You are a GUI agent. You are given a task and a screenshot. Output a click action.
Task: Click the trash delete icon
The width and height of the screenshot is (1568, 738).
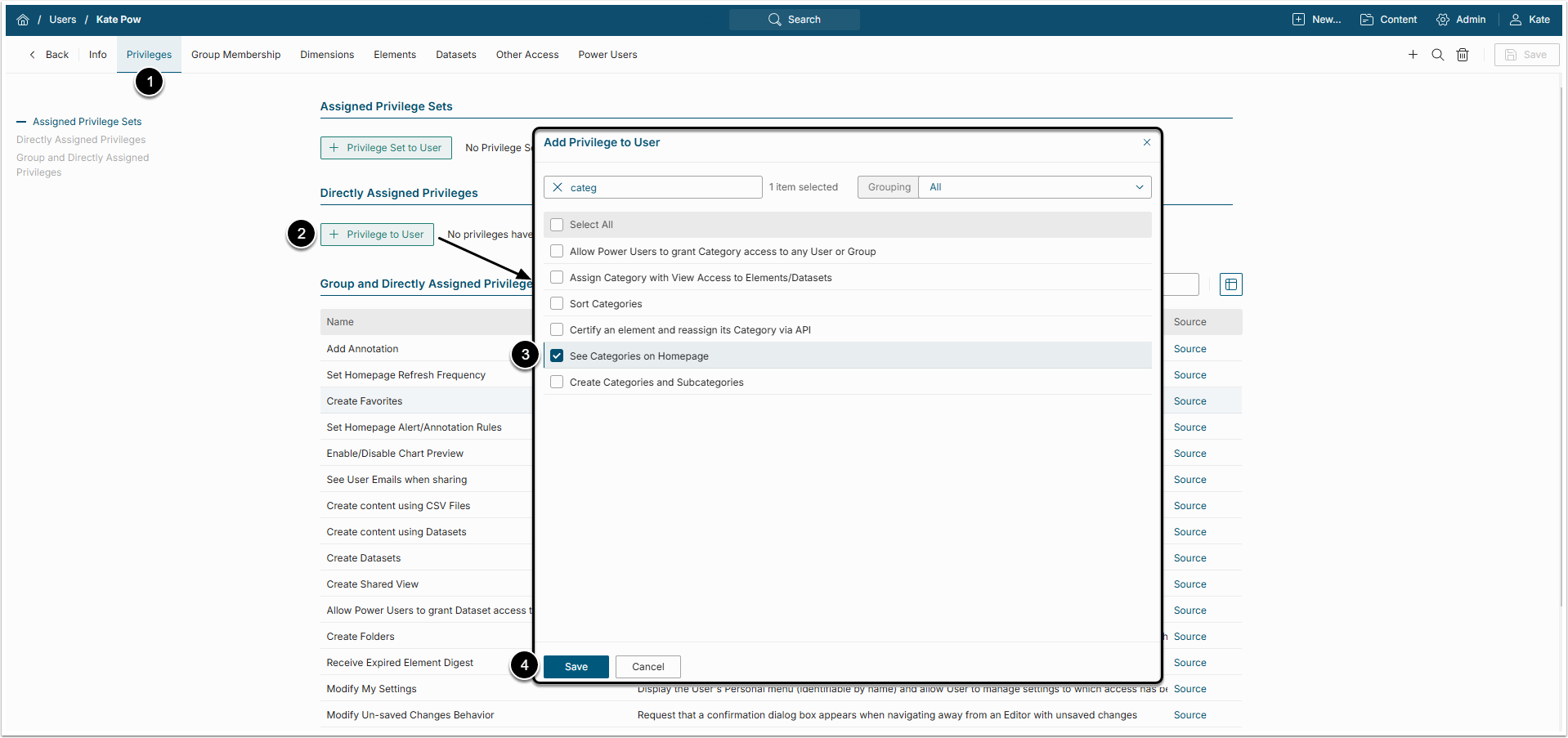click(x=1463, y=55)
